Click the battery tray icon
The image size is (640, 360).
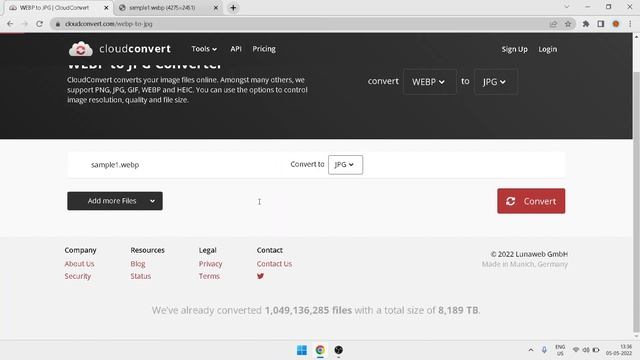(x=596, y=350)
